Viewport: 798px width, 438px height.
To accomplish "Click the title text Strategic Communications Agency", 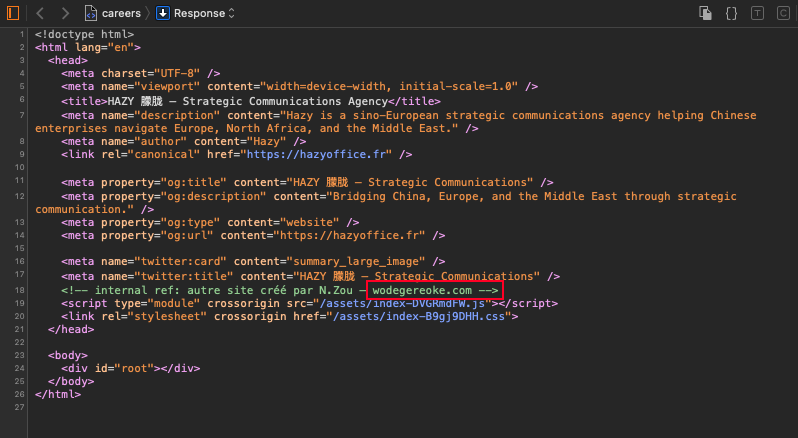I will click(285, 101).
